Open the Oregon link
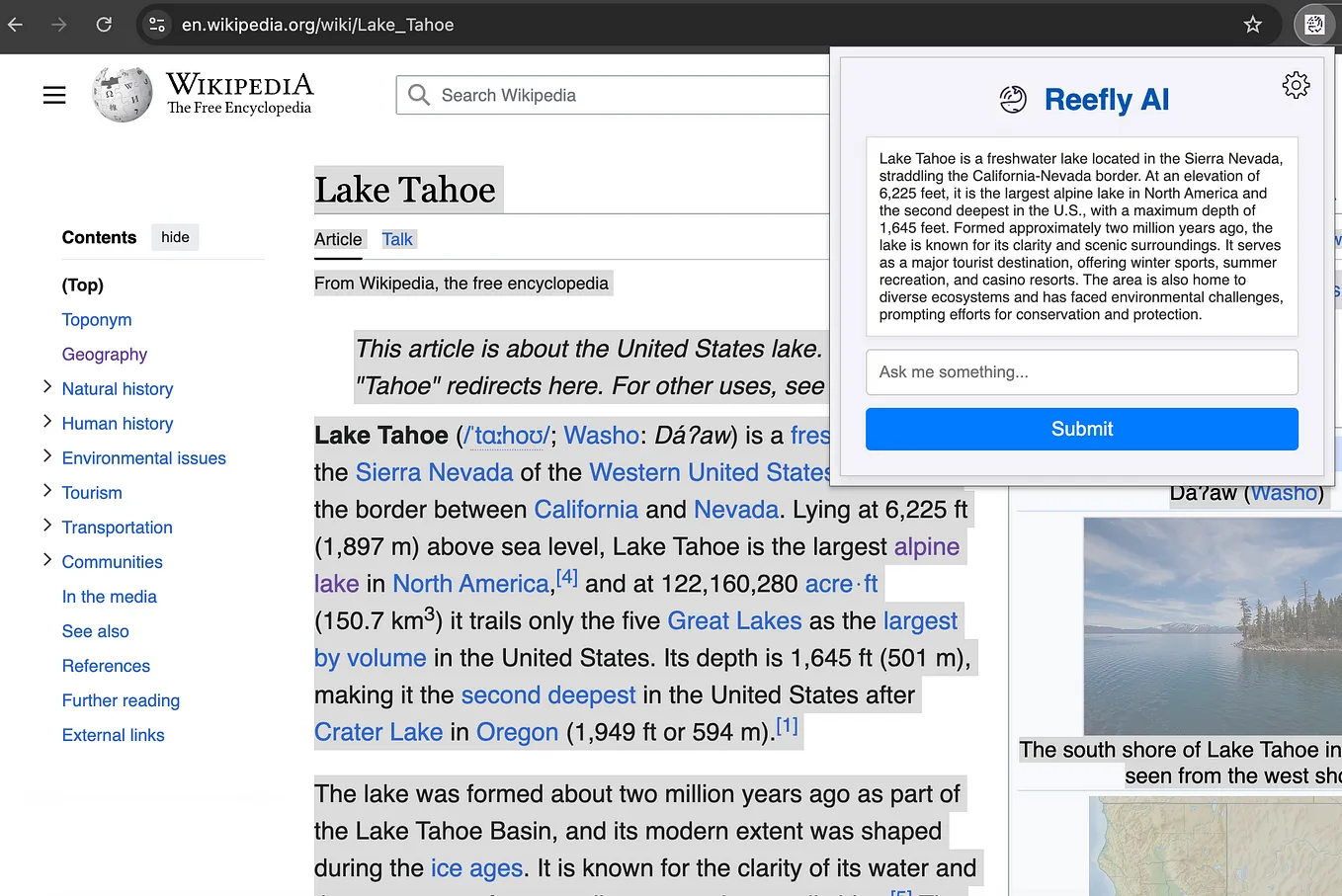 coord(518,732)
